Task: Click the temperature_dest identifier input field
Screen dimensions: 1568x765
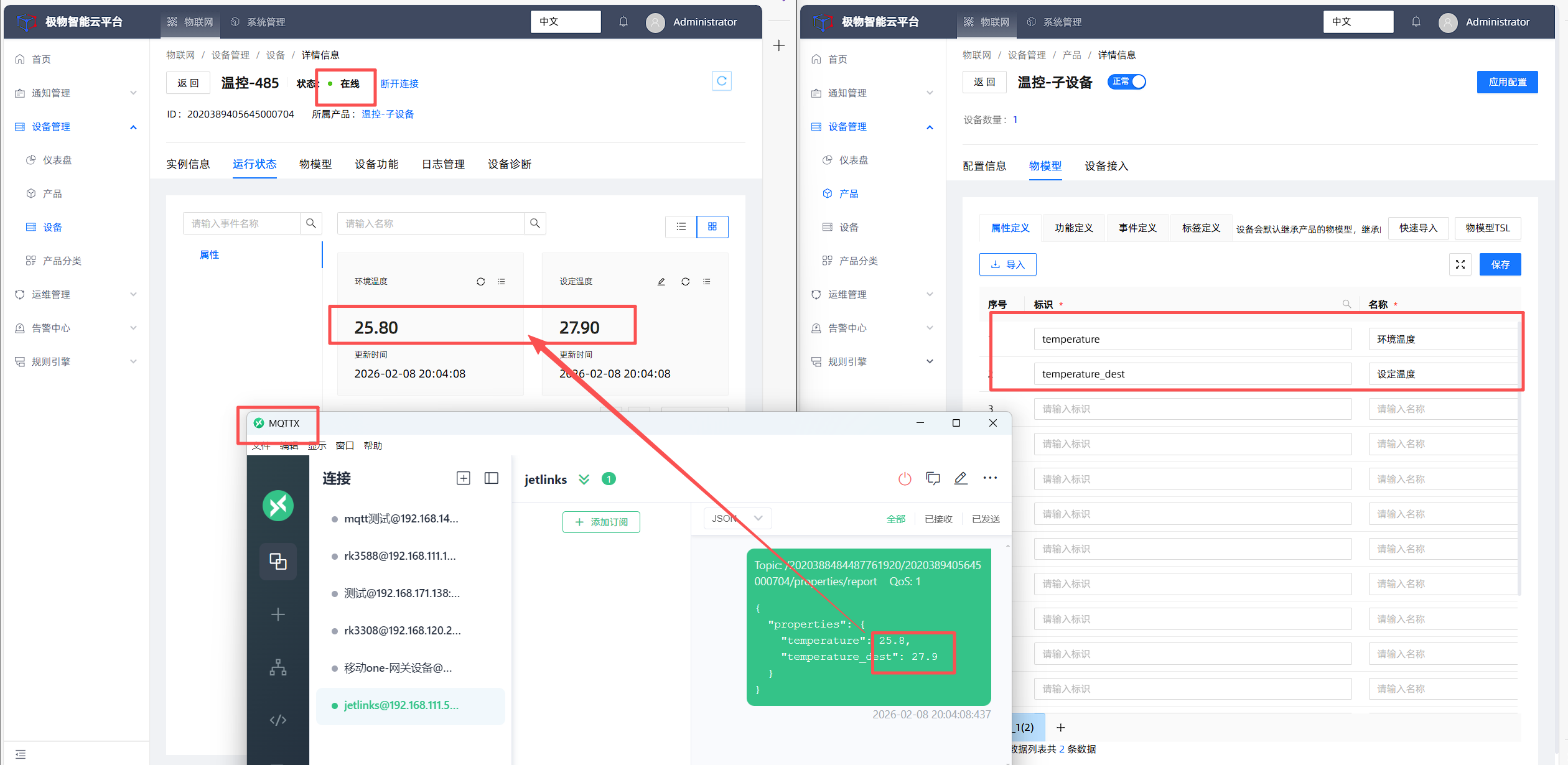Action: [x=1192, y=374]
